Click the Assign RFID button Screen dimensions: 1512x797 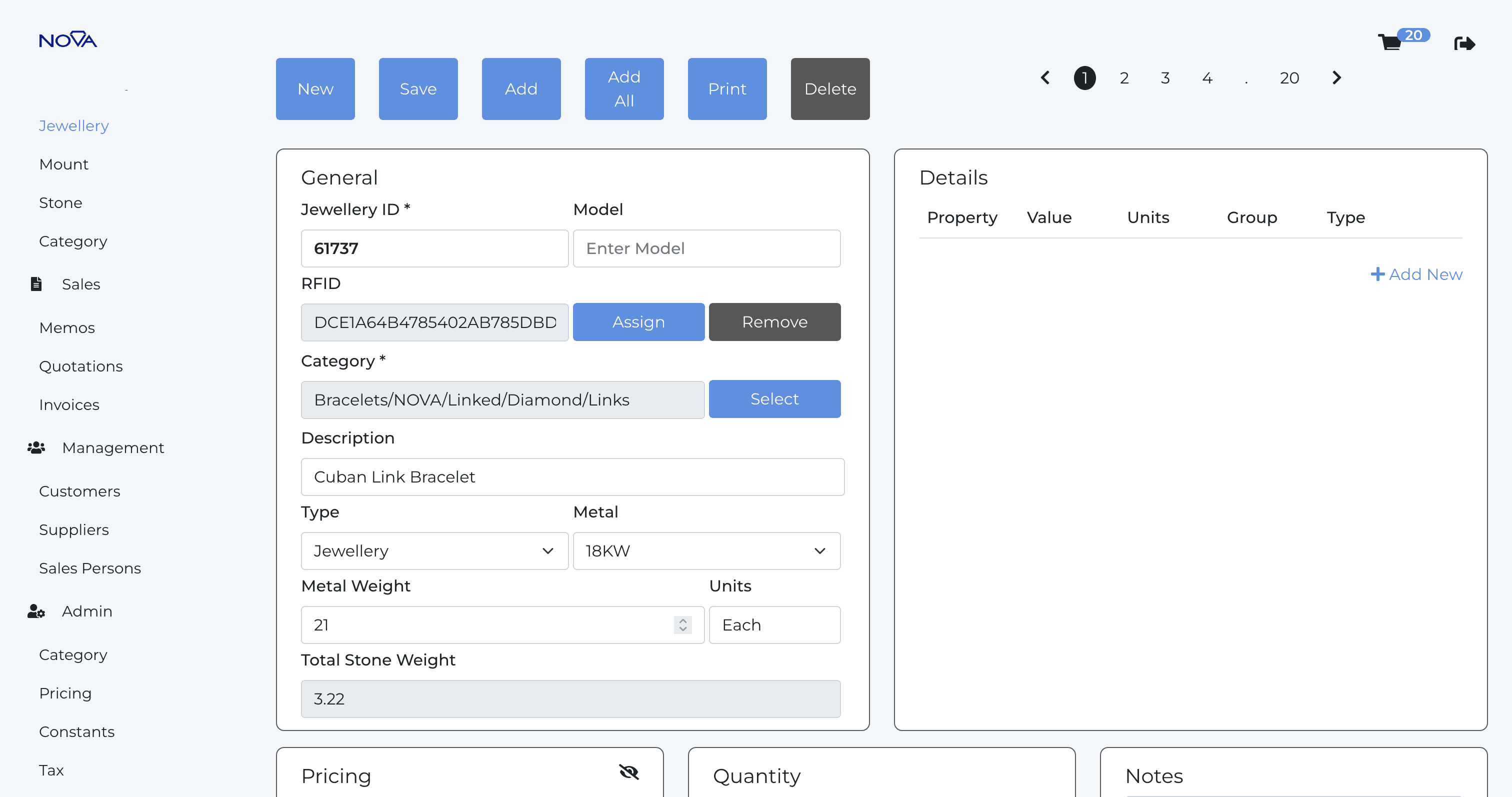(638, 322)
